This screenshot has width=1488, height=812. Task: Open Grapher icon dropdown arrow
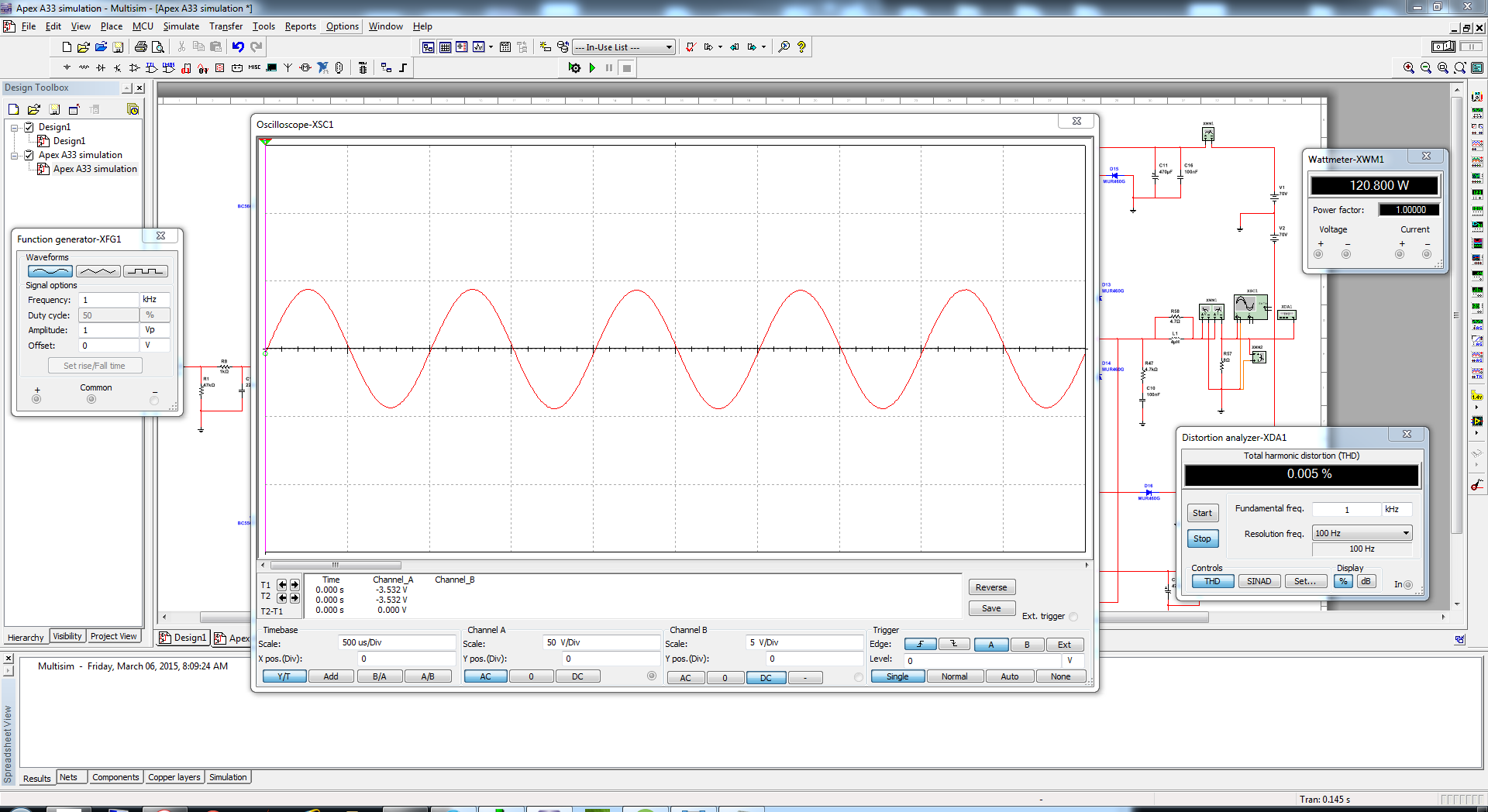click(491, 47)
